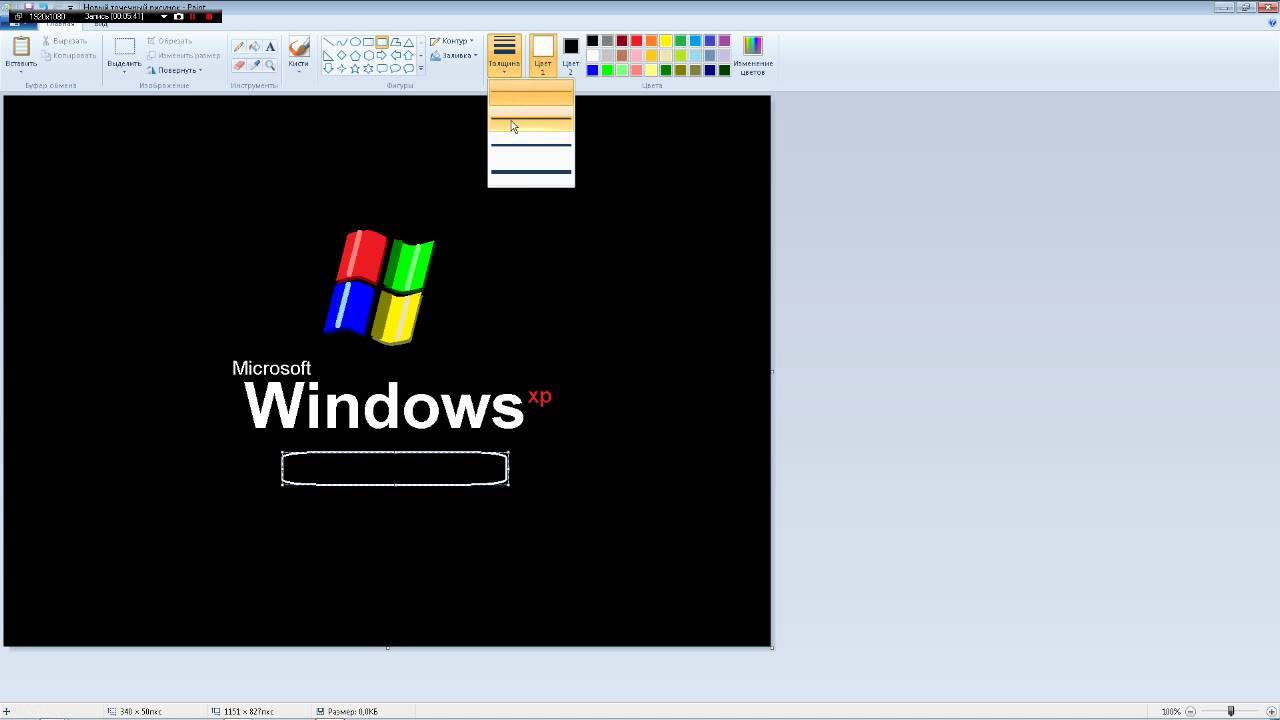Pick the lime green color swatch
Viewport: 1280px width, 720px height.
point(607,70)
